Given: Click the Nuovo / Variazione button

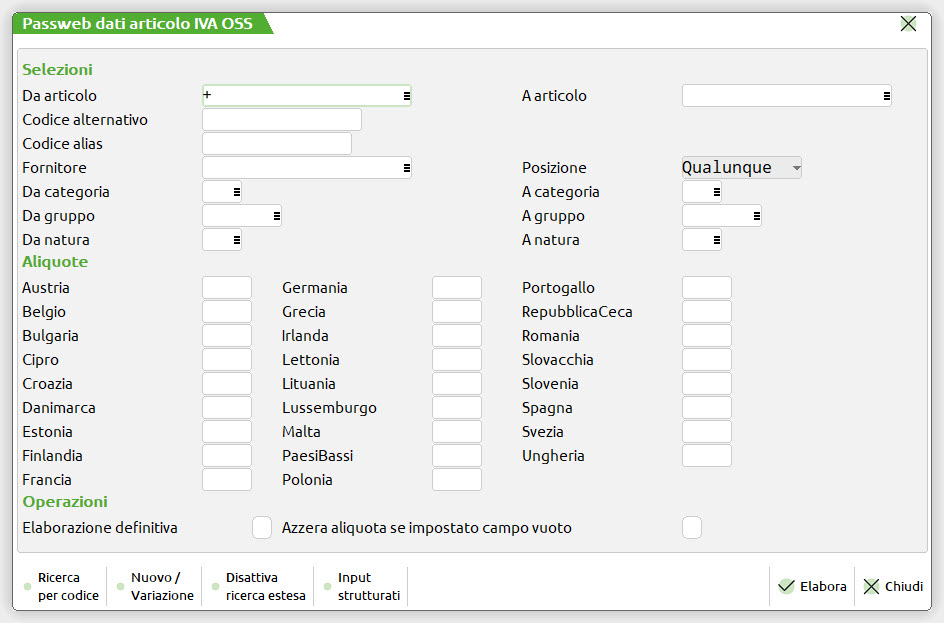Looking at the screenshot, I should (x=156, y=587).
